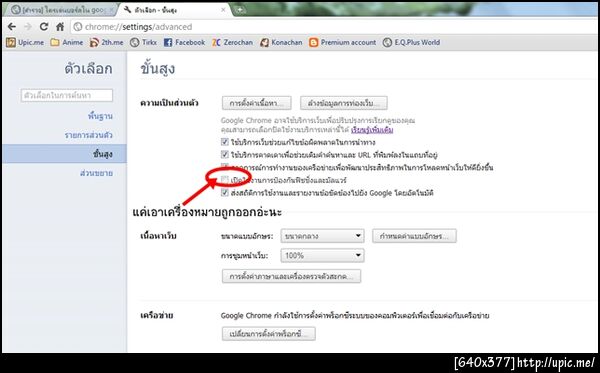
Task: Toggle navigation error web service checkbox
Action: (x=225, y=142)
